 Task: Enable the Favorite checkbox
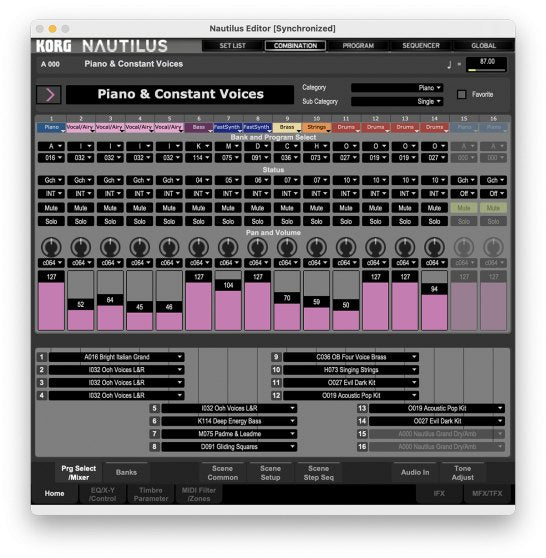[x=462, y=94]
